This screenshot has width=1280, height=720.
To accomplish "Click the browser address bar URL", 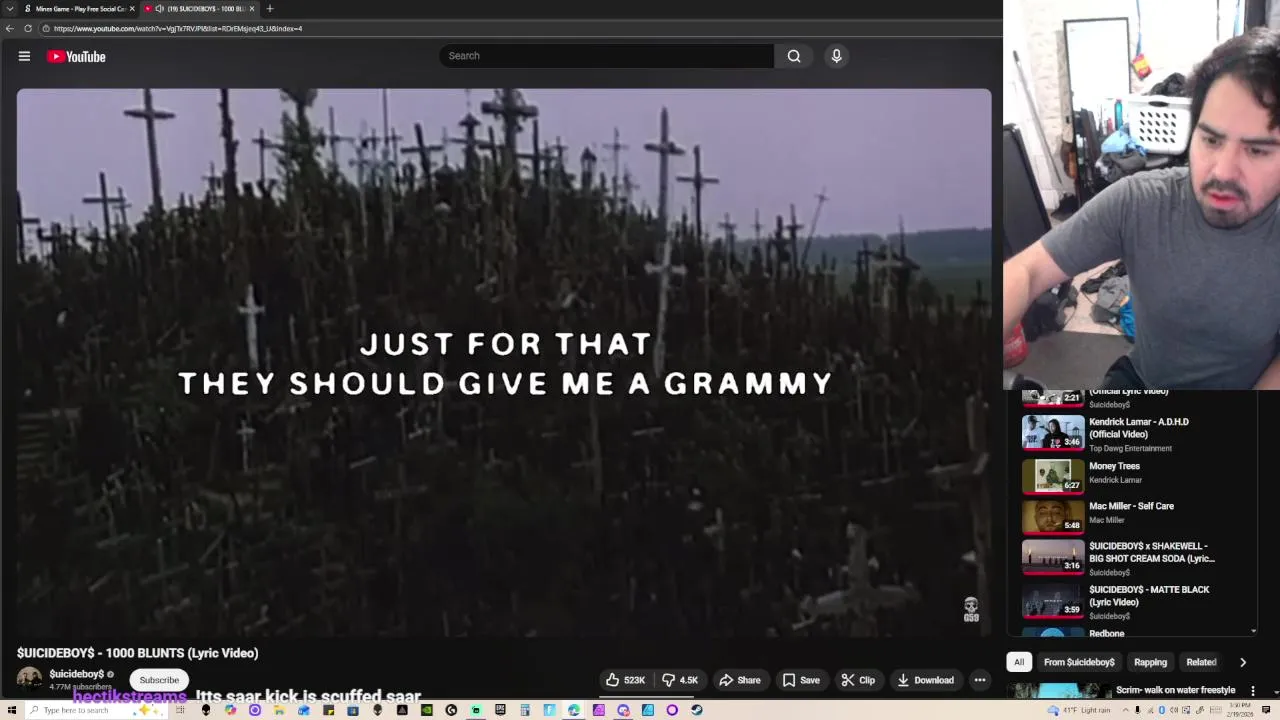I will 178,29.
